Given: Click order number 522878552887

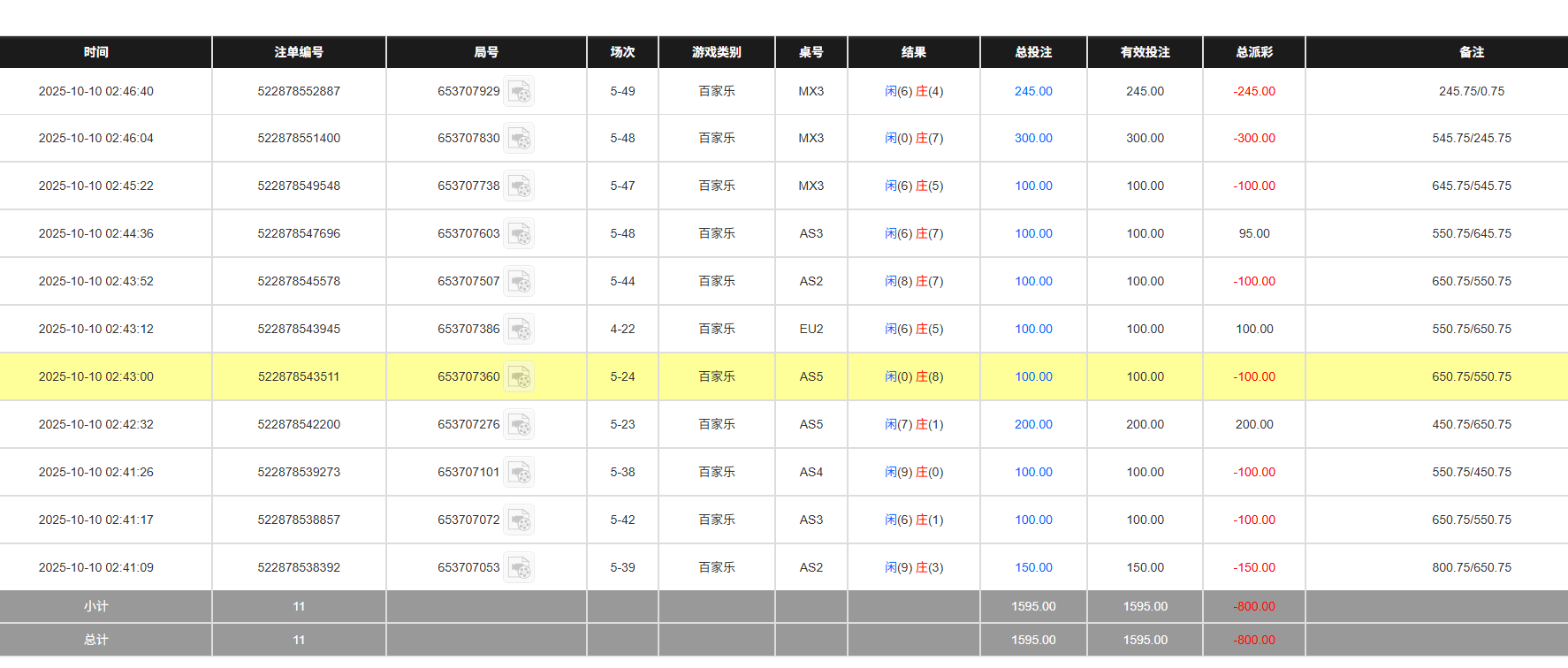Looking at the screenshot, I should tap(299, 91).
